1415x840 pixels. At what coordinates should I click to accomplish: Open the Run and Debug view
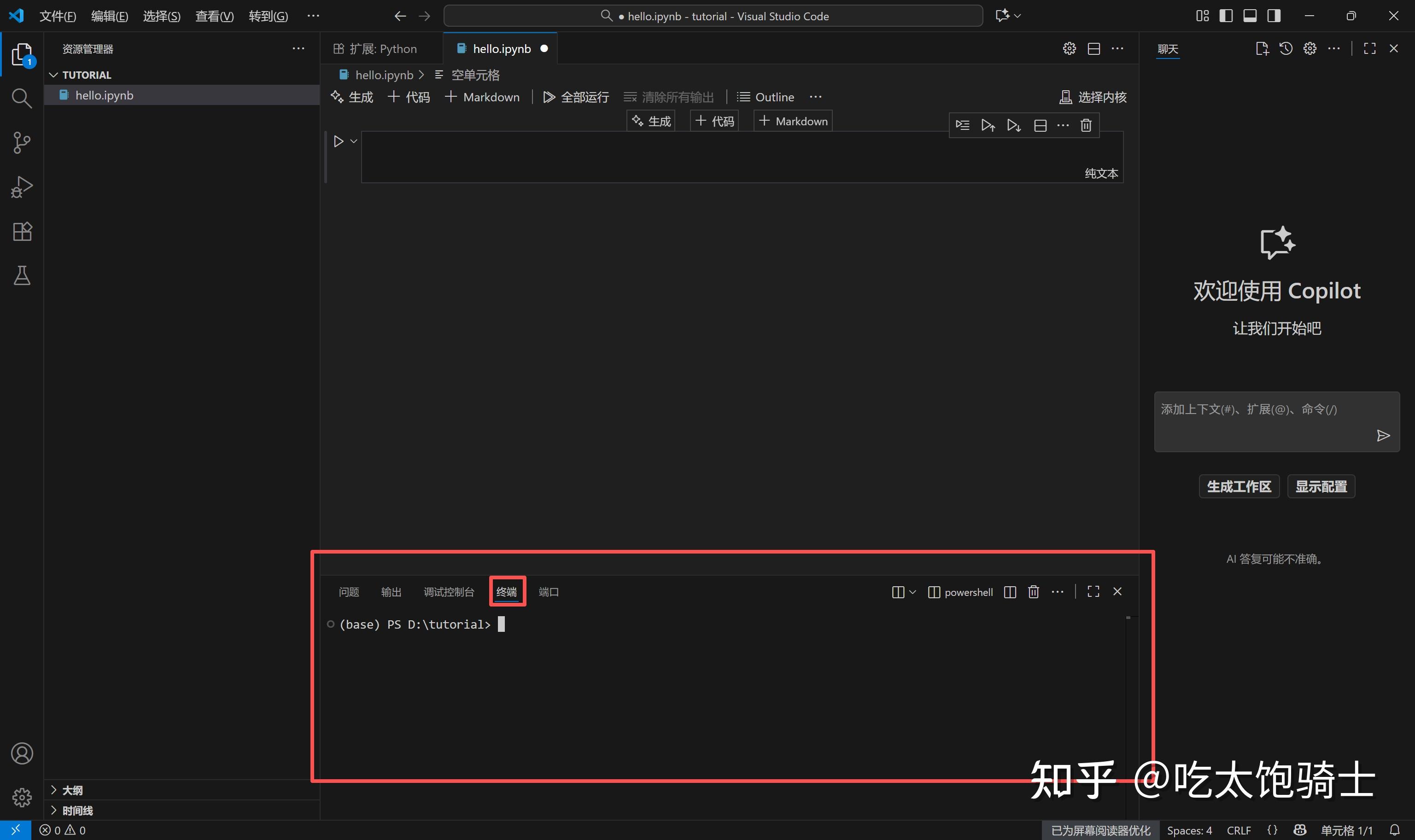point(22,187)
